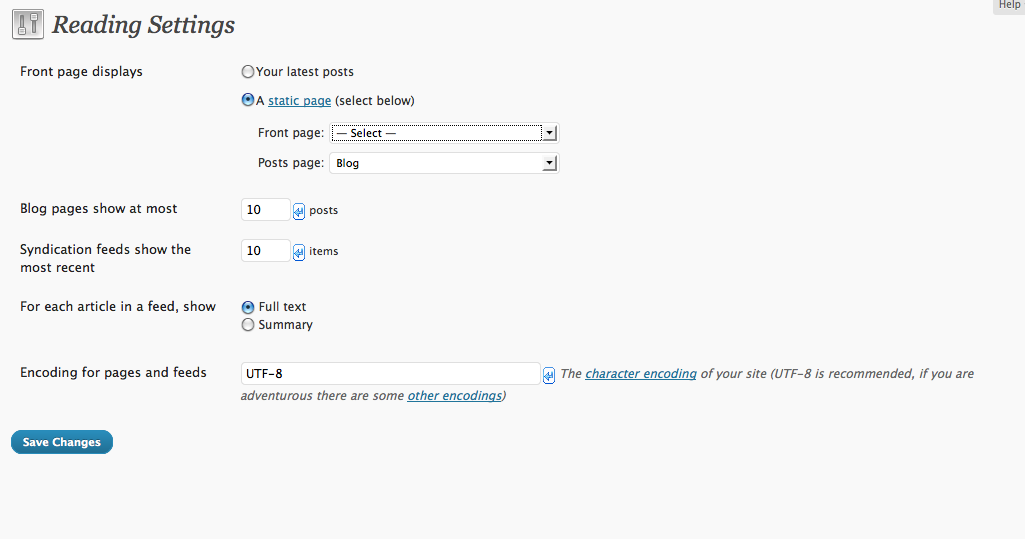Click the icon after the UTF-8 encoding field
This screenshot has height=539, width=1025.
point(549,375)
